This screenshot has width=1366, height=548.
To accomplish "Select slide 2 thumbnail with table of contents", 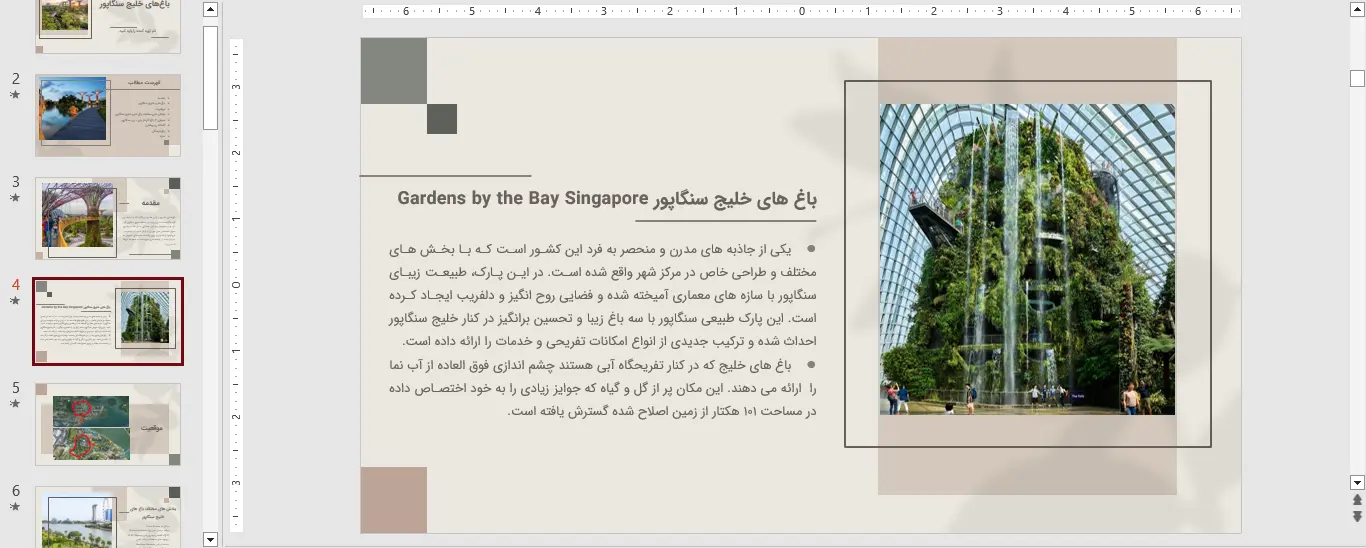I will [108, 114].
